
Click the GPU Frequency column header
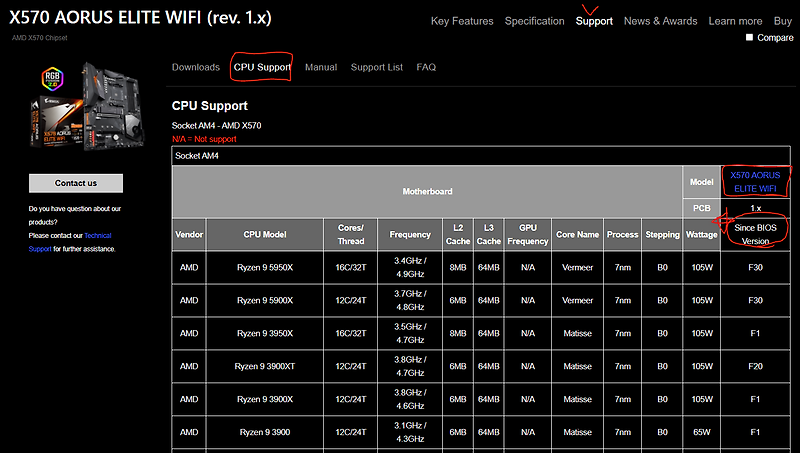click(528, 235)
